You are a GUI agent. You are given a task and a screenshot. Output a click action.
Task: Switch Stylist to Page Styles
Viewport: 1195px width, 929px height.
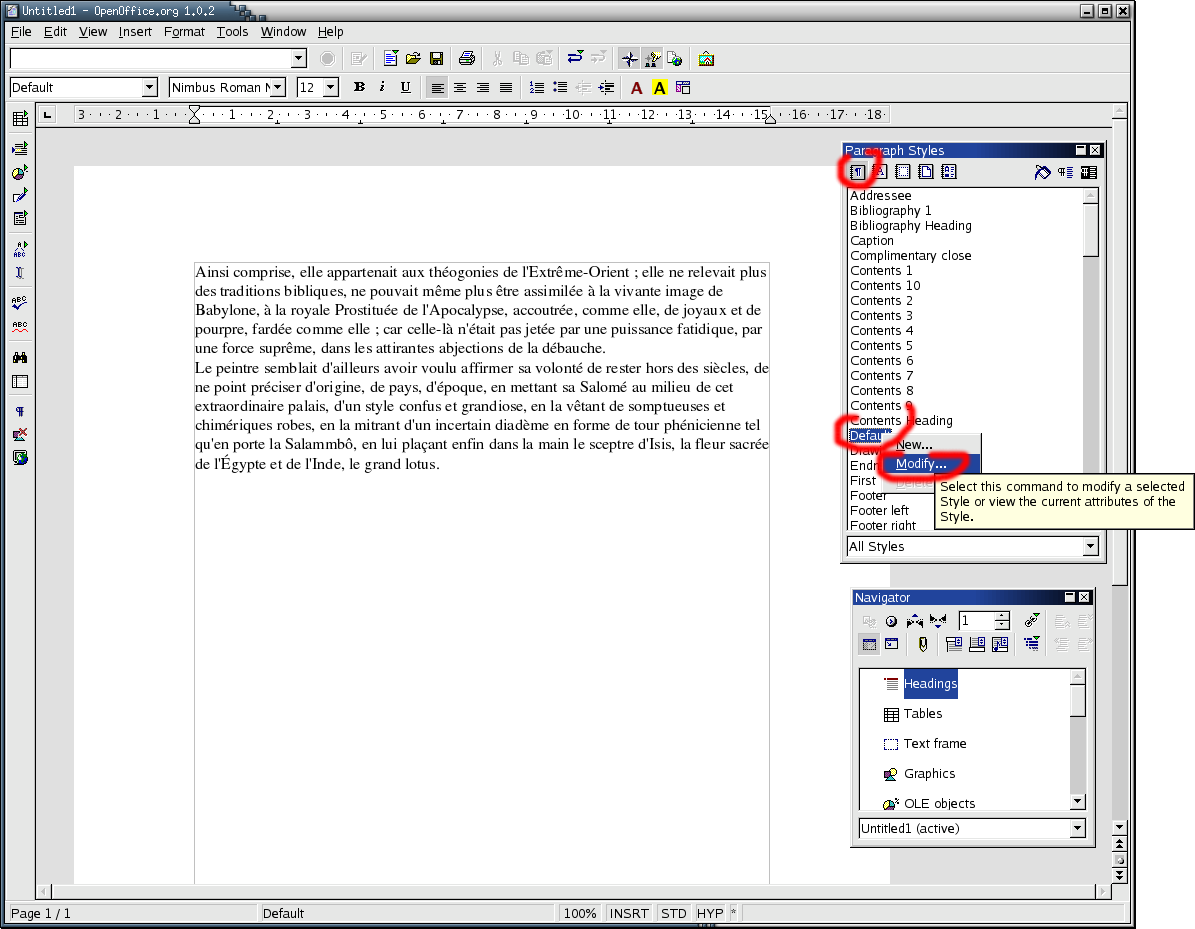pos(926,172)
